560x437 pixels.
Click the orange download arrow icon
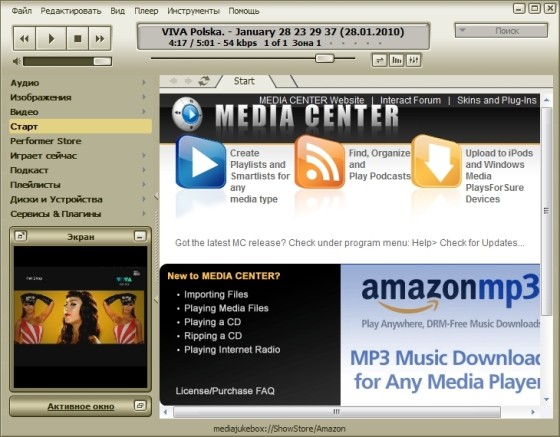pos(436,162)
